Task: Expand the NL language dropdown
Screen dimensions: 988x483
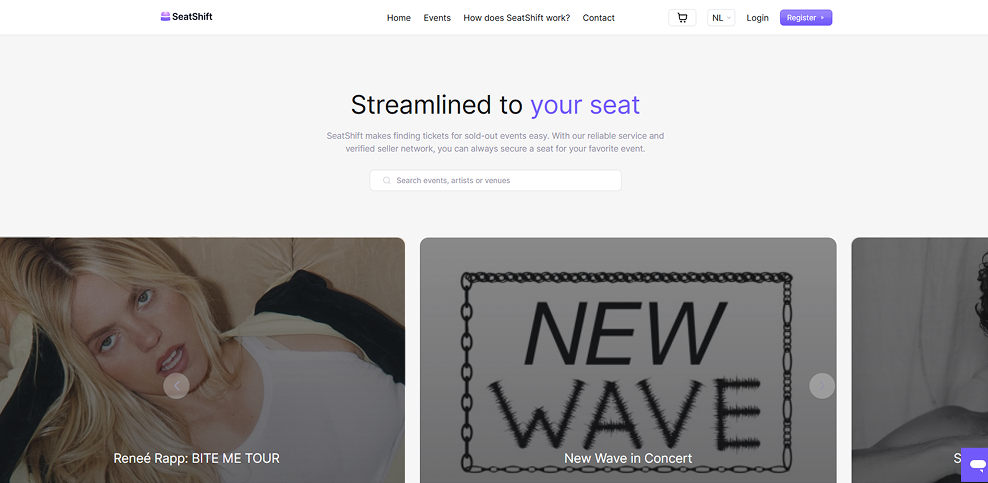Action: click(x=721, y=18)
